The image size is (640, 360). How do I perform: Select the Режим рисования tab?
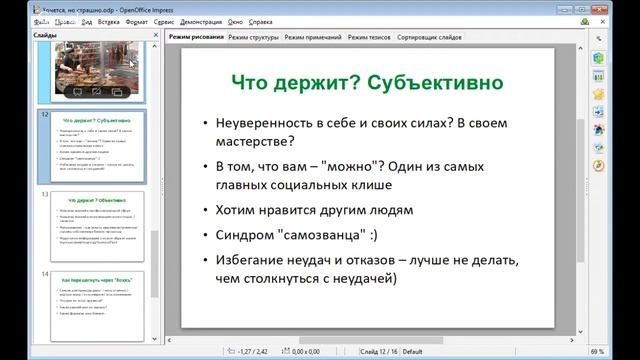click(196, 37)
